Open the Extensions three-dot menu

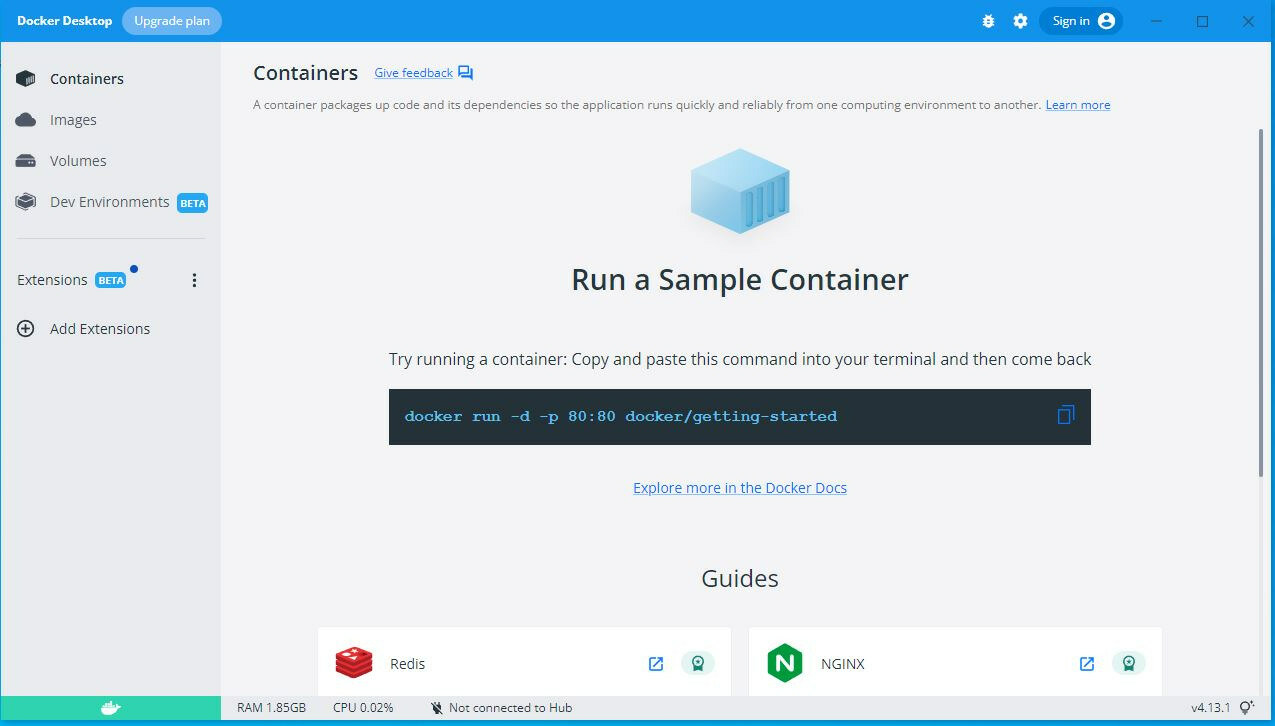click(194, 281)
